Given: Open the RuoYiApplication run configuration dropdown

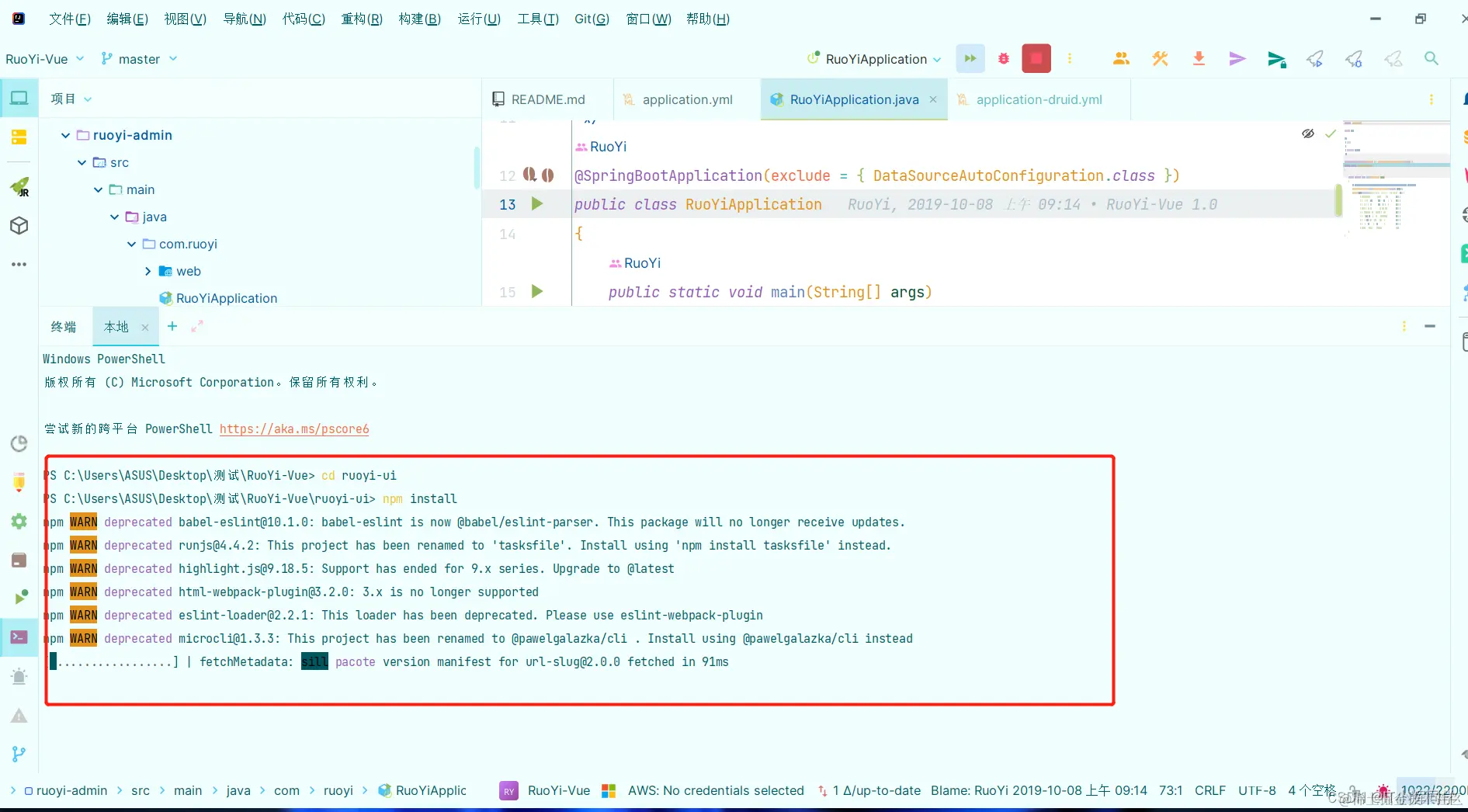Looking at the screenshot, I should click(875, 59).
